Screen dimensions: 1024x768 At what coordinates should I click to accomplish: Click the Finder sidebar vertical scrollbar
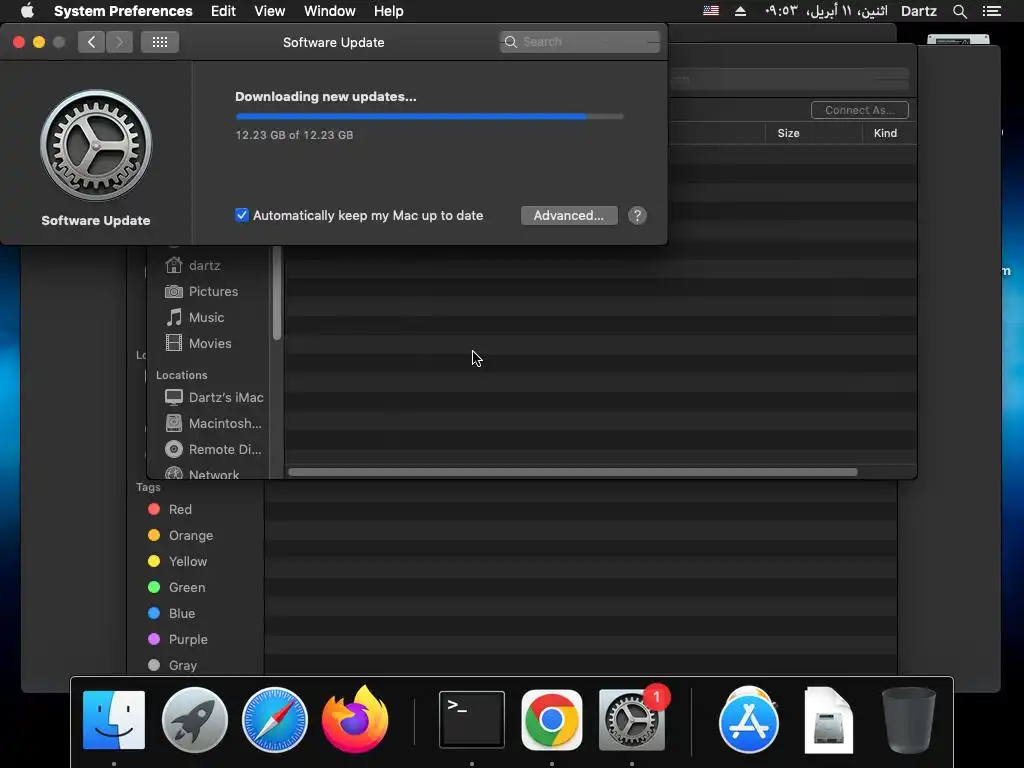277,293
